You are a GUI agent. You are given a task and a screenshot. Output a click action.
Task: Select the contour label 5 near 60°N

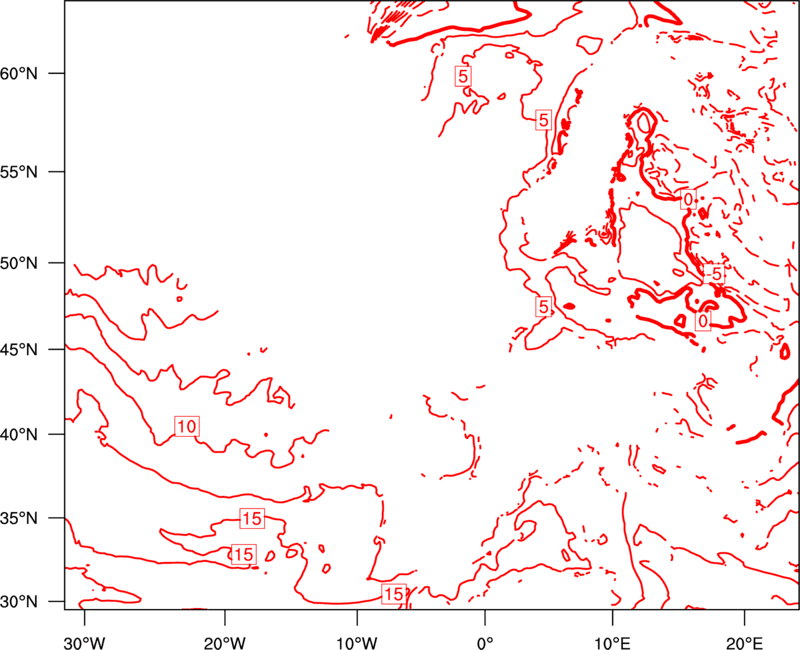[463, 76]
